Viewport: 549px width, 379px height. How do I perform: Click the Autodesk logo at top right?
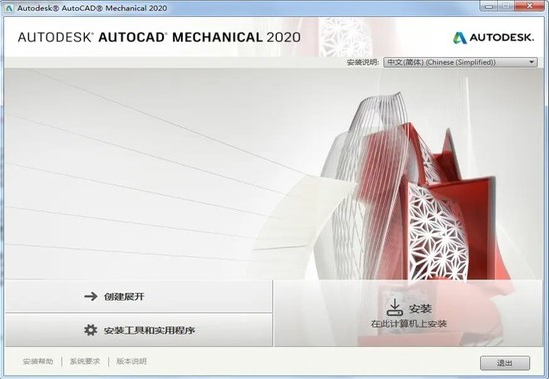point(493,37)
